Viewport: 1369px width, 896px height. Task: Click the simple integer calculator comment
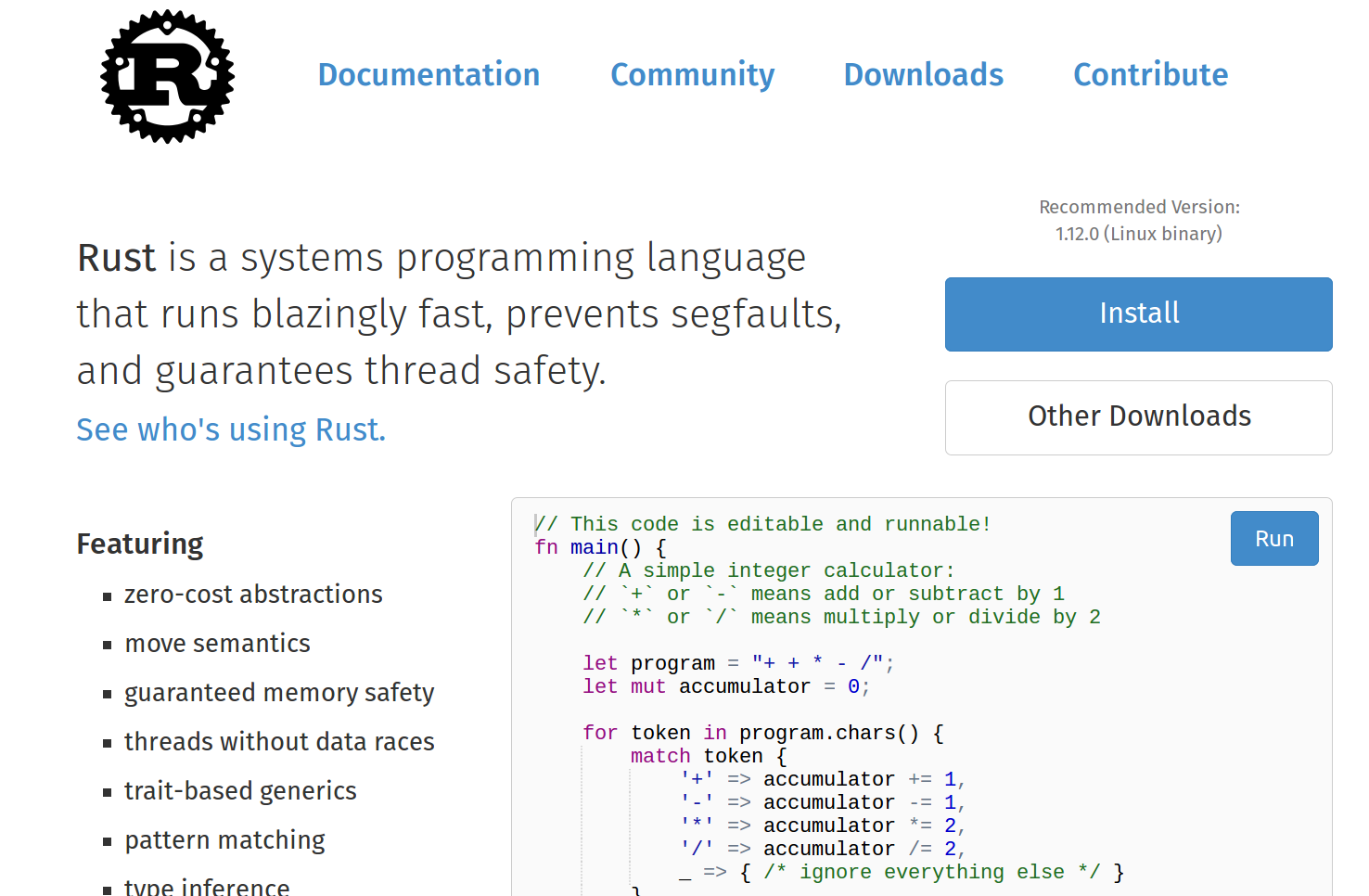[769, 570]
